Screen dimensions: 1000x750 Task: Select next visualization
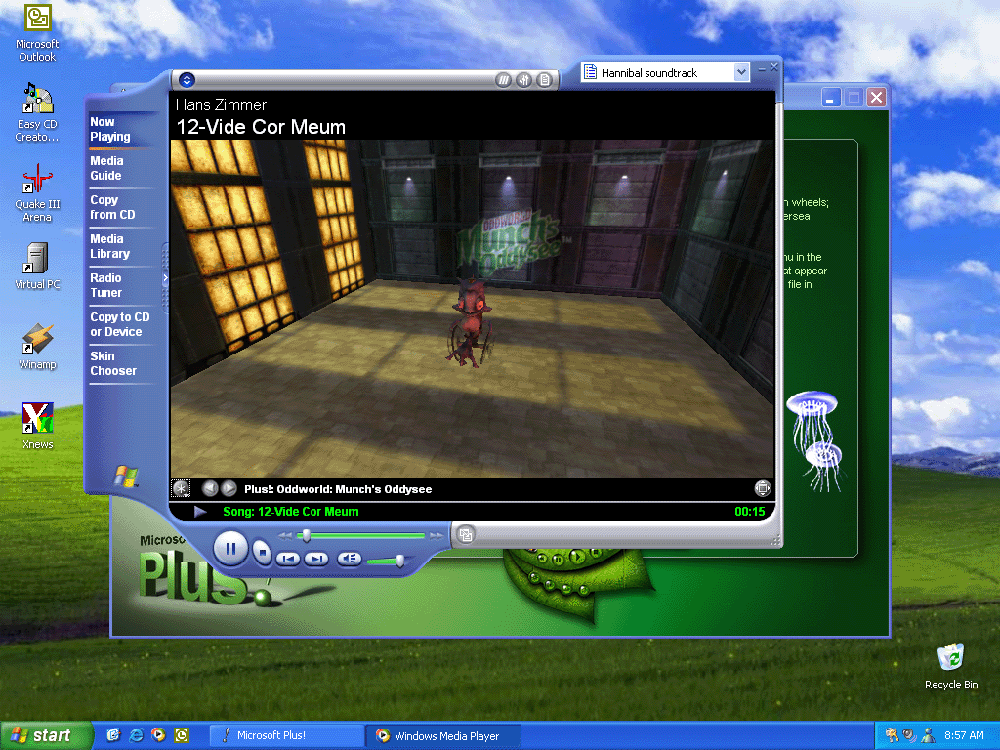(228, 489)
